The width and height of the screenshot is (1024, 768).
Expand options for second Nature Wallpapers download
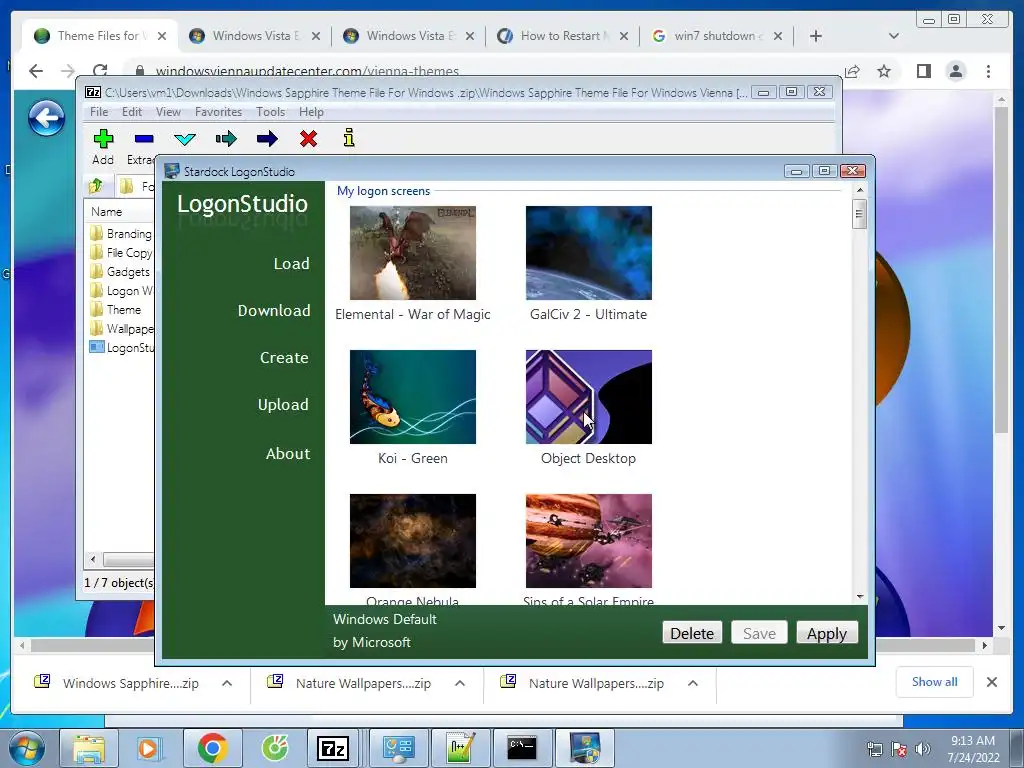point(693,683)
